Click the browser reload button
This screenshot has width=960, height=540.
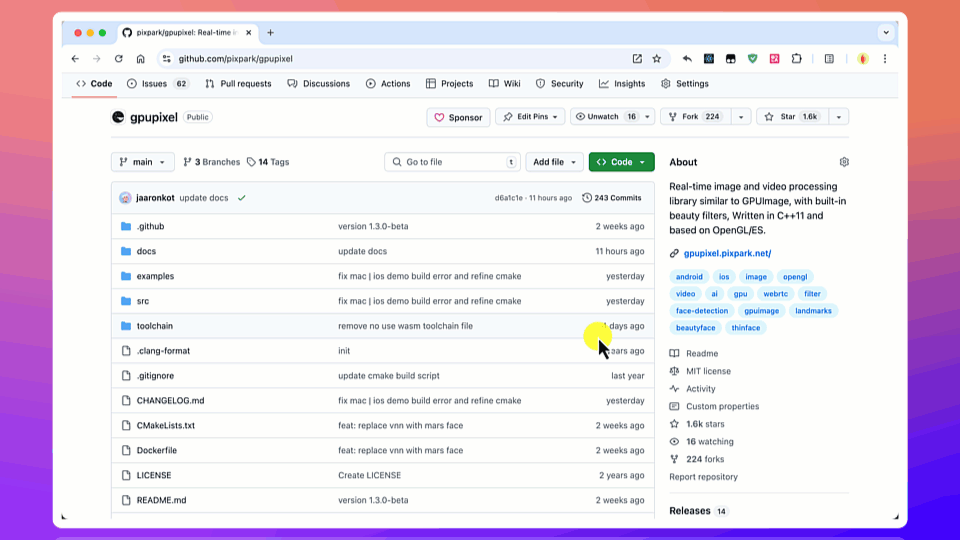(x=118, y=59)
